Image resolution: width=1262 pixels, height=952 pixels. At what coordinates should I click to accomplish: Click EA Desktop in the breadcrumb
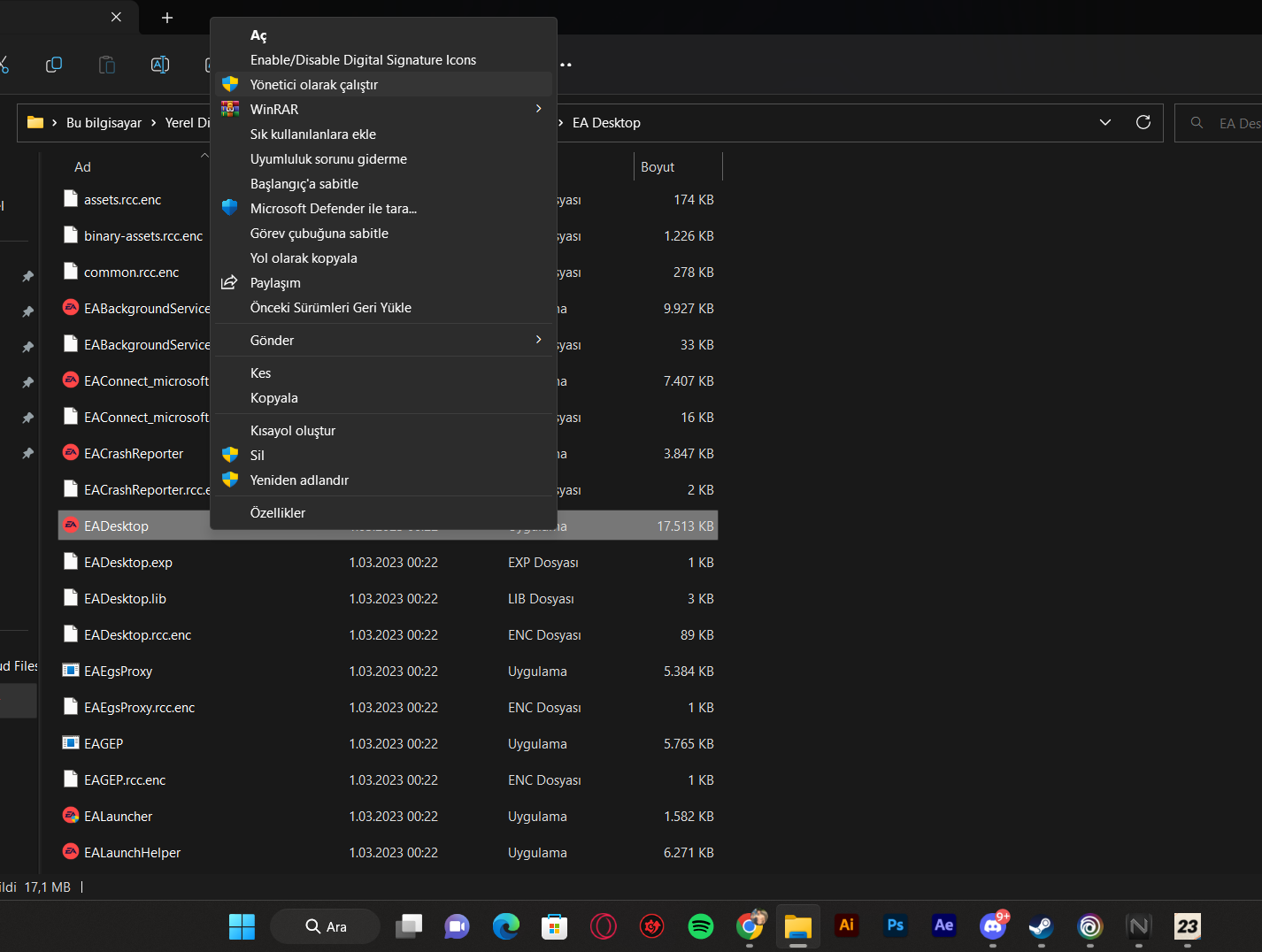click(606, 123)
